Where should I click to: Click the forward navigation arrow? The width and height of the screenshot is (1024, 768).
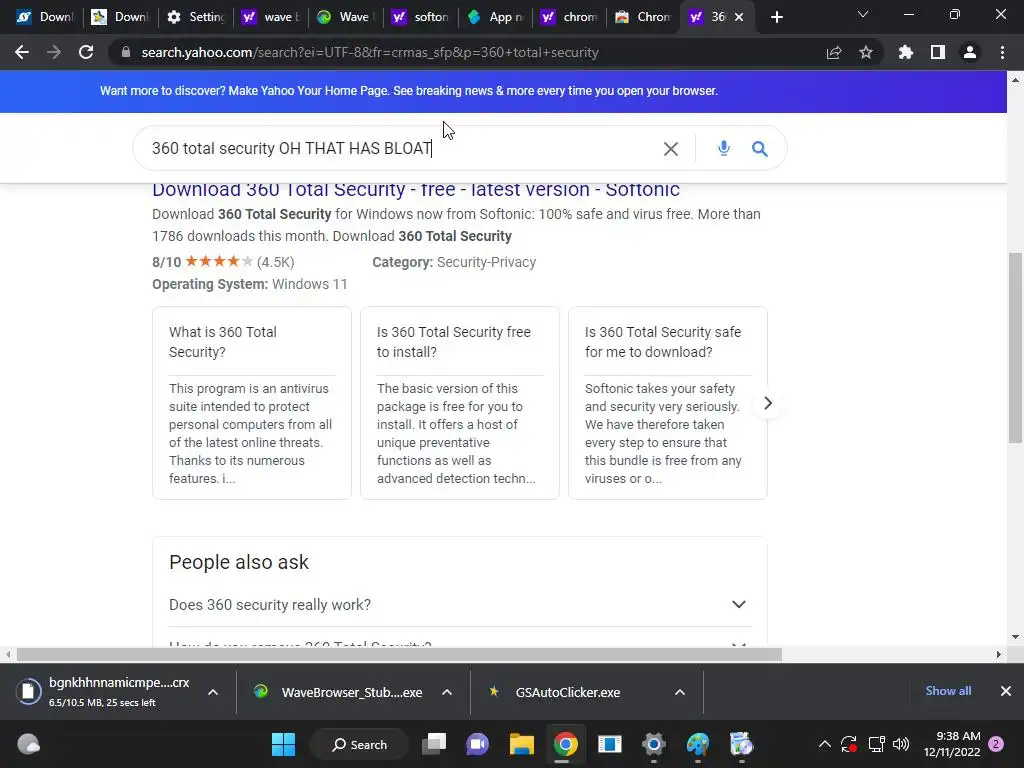[x=54, y=52]
